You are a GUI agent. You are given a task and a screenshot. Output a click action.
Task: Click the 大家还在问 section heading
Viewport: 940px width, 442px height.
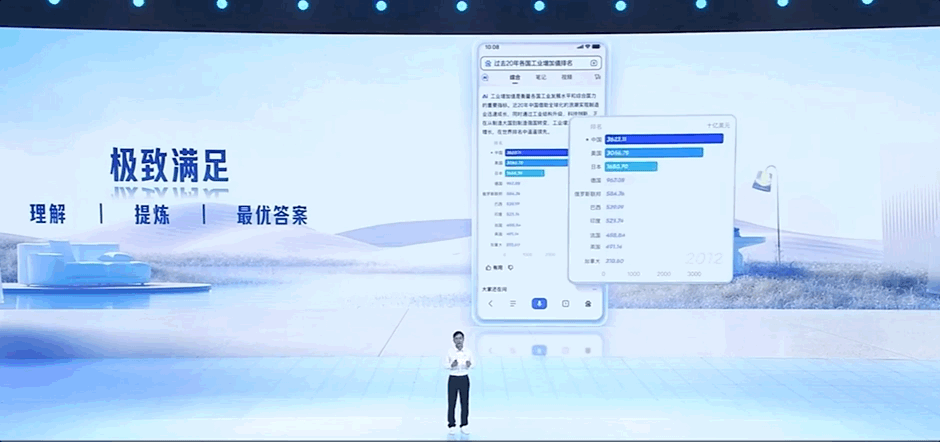pos(494,289)
